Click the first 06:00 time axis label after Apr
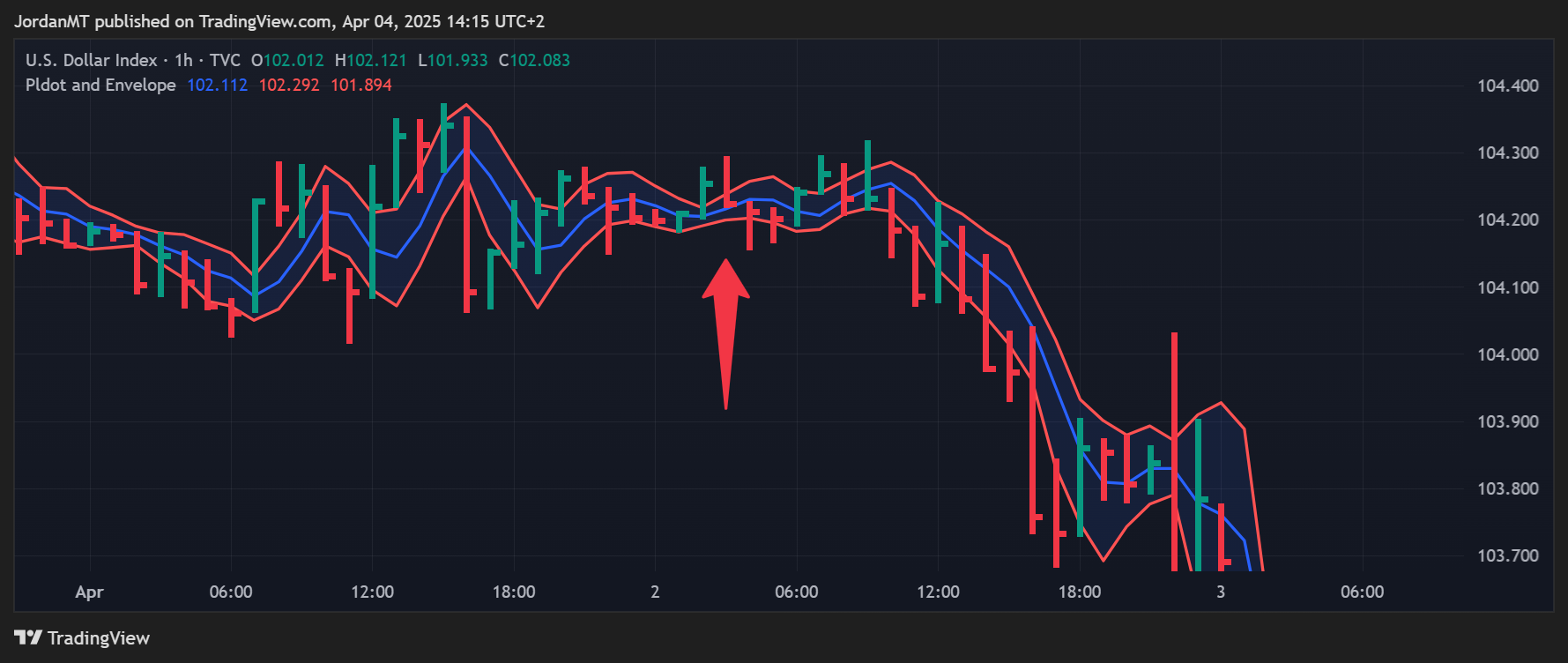This screenshot has height=663, width=1568. tap(231, 592)
